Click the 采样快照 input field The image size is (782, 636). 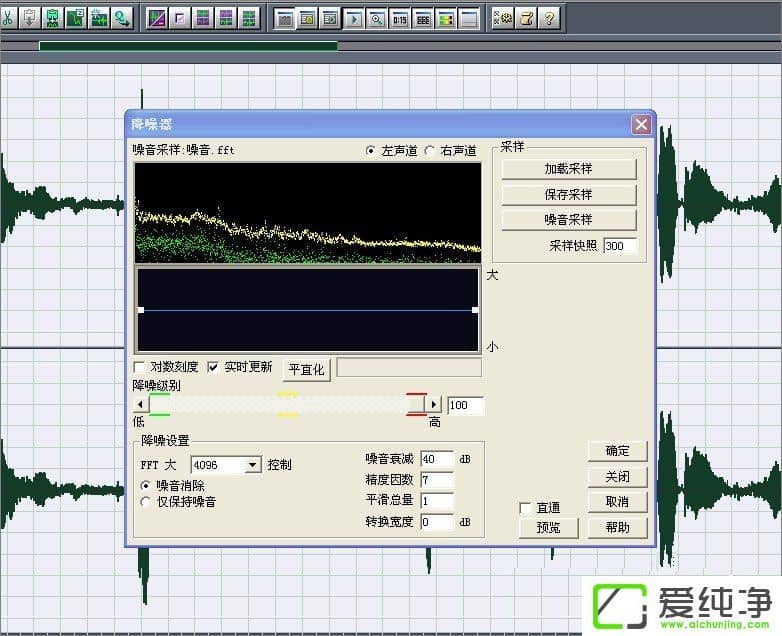(620, 245)
